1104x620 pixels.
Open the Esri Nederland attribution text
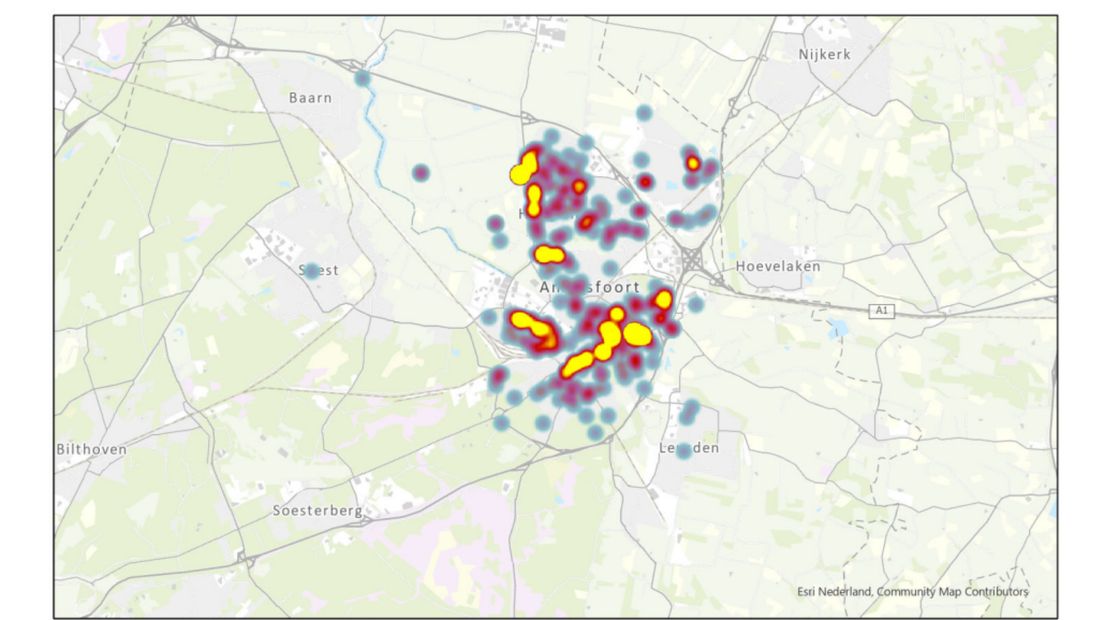pyautogui.click(x=912, y=592)
